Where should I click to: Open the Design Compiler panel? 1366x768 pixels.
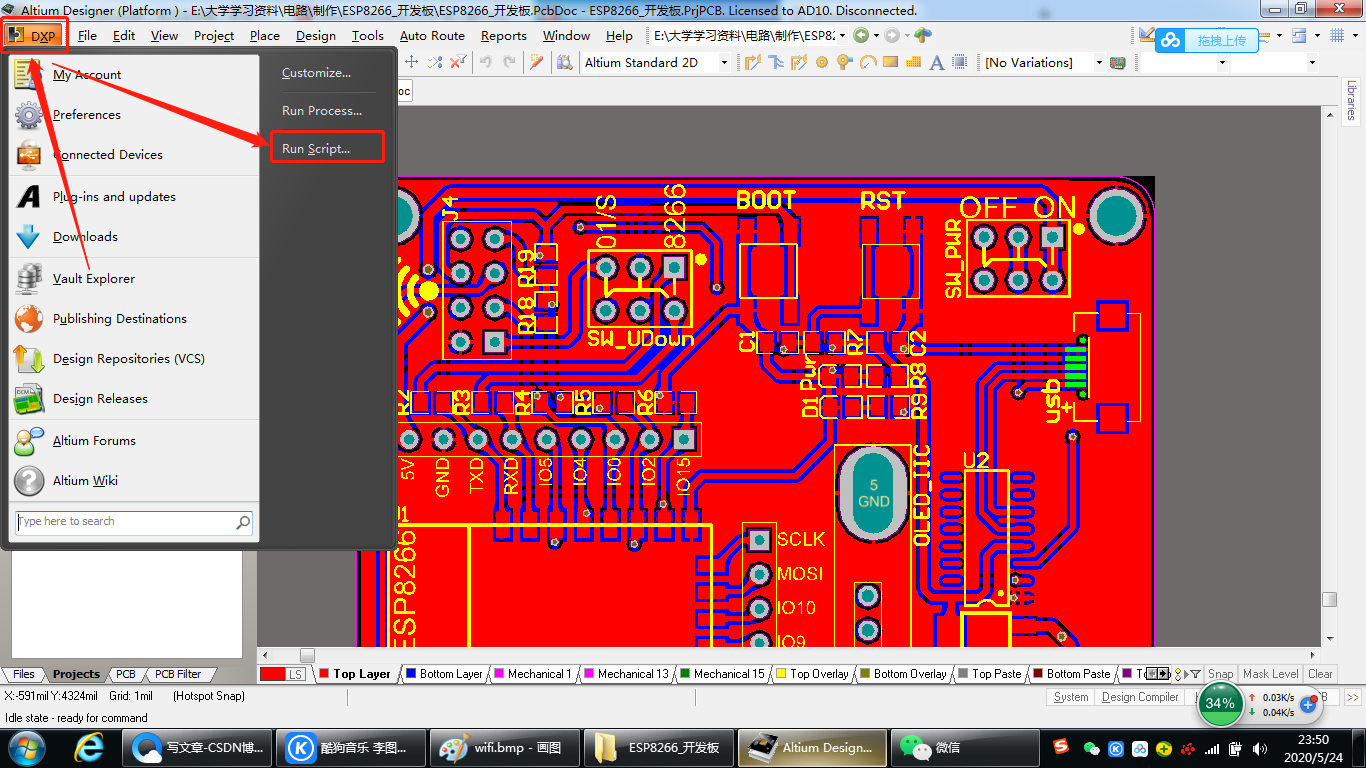(x=1139, y=697)
